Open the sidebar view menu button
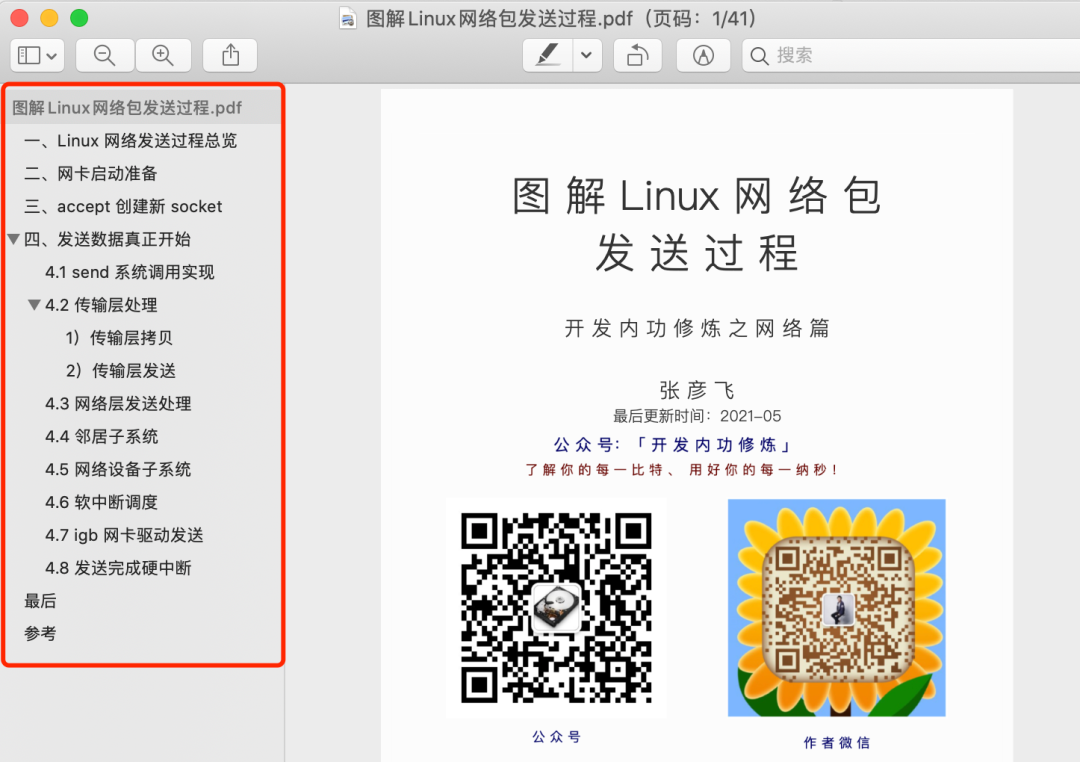The image size is (1080, 762). [x=37, y=55]
